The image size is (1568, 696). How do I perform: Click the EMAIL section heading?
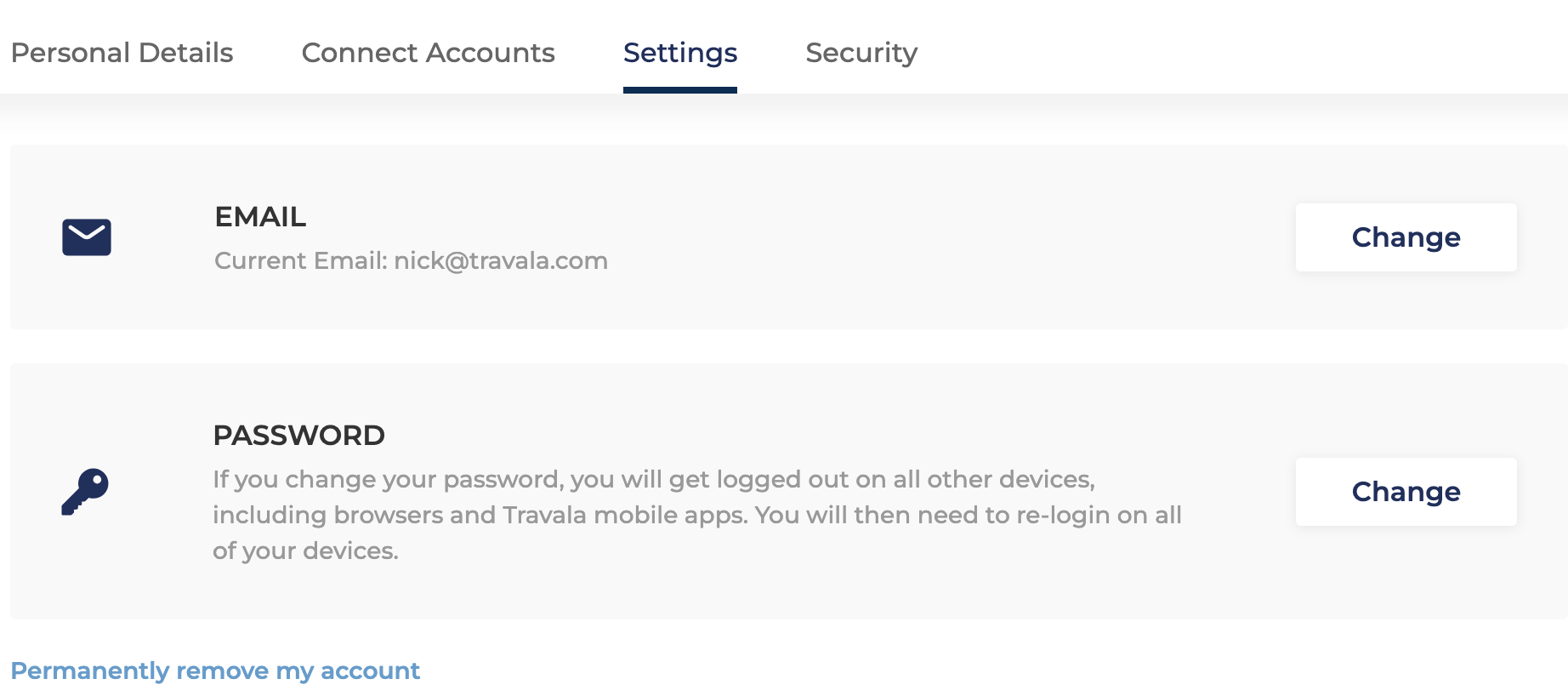260,217
